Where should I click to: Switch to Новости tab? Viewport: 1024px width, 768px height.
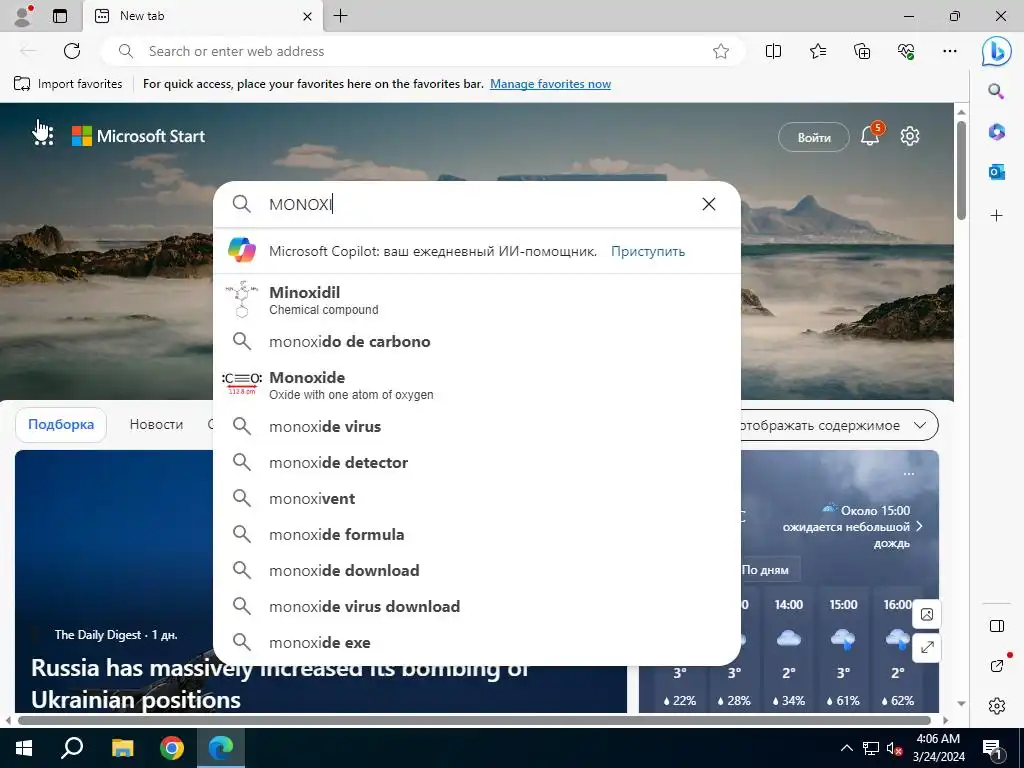point(156,424)
